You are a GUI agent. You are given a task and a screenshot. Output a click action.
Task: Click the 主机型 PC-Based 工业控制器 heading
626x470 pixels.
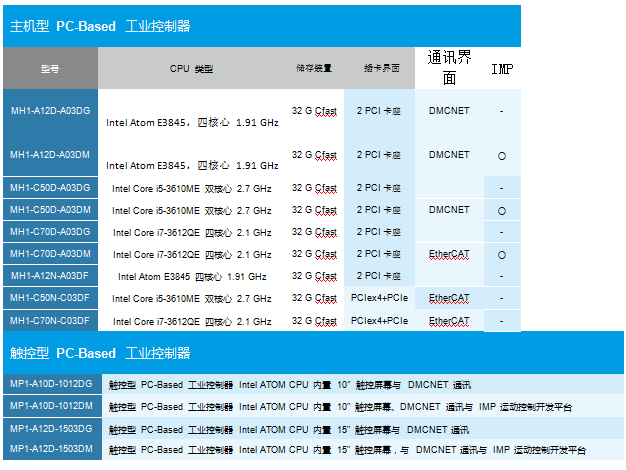pos(100,26)
